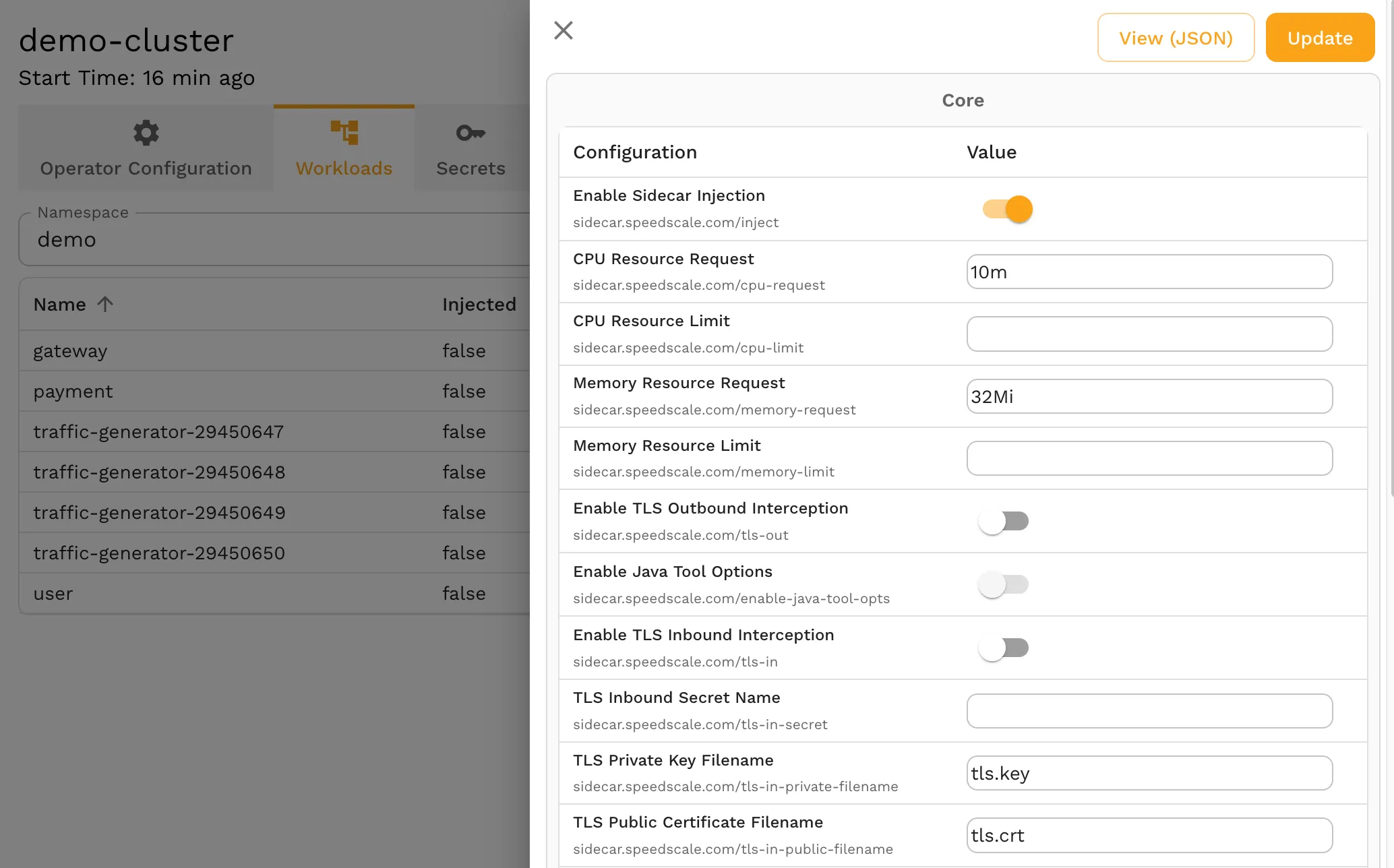Close the configuration side panel

[x=563, y=30]
